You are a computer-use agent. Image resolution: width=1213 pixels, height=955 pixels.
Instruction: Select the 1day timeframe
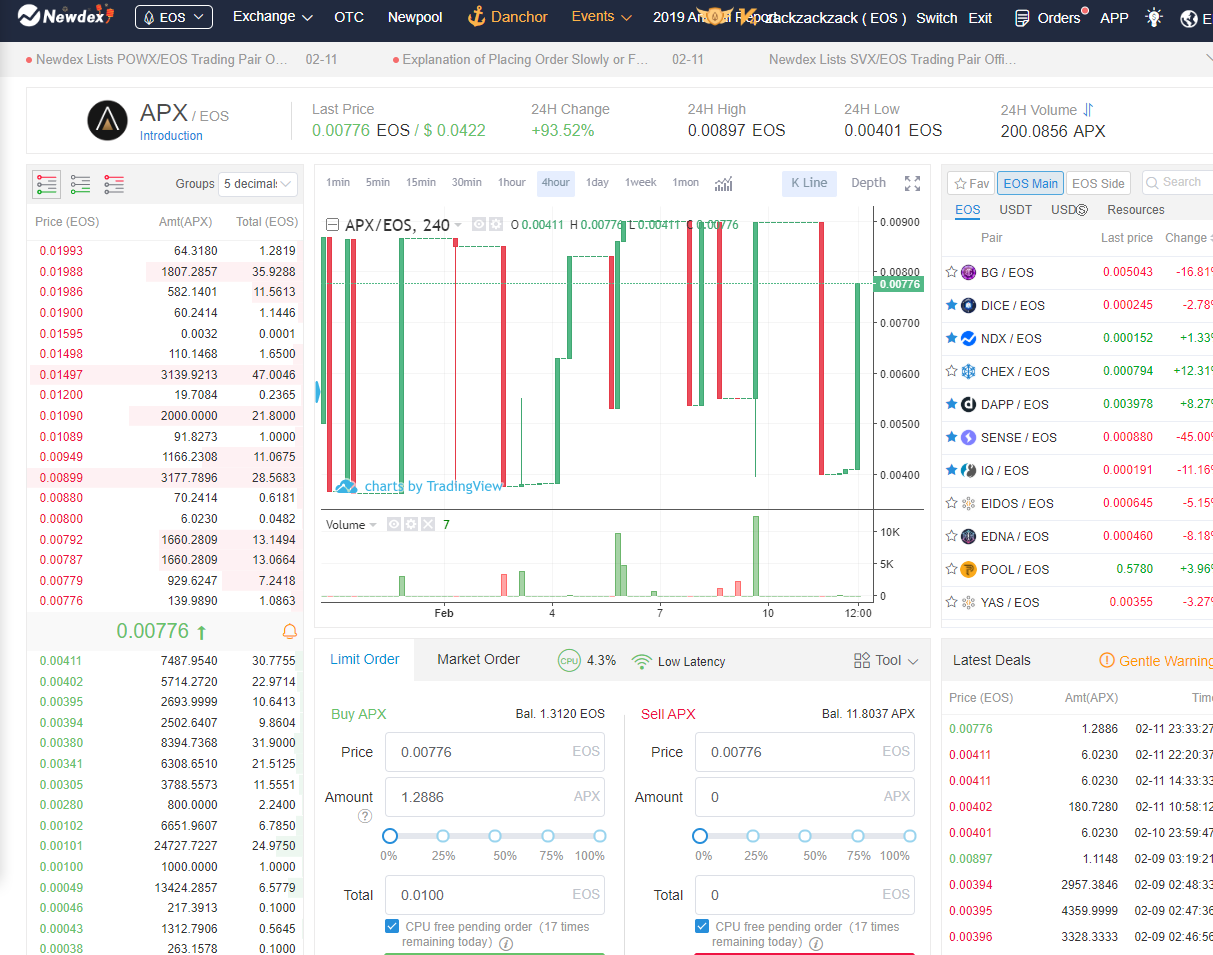[x=597, y=182]
